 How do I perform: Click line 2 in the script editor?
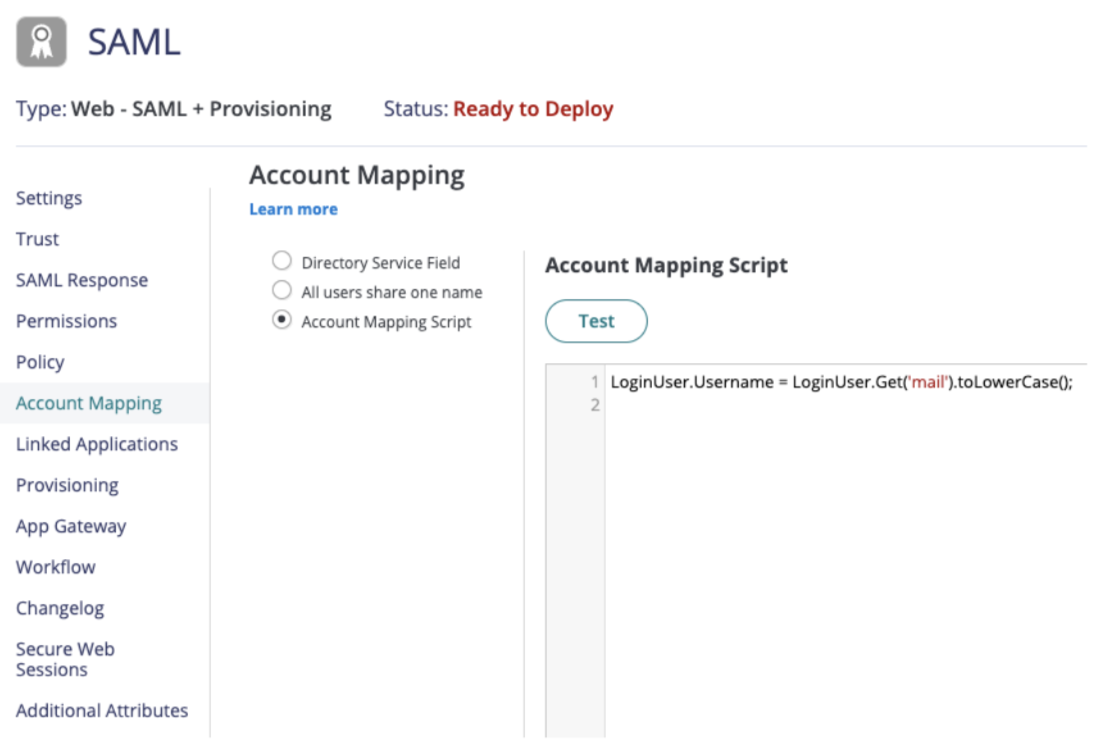tap(800, 405)
